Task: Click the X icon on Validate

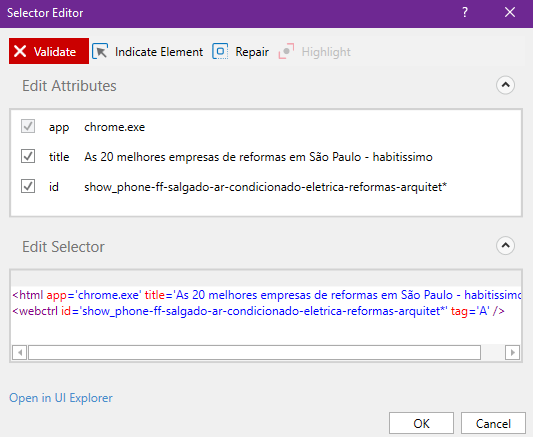Action: [x=20, y=51]
